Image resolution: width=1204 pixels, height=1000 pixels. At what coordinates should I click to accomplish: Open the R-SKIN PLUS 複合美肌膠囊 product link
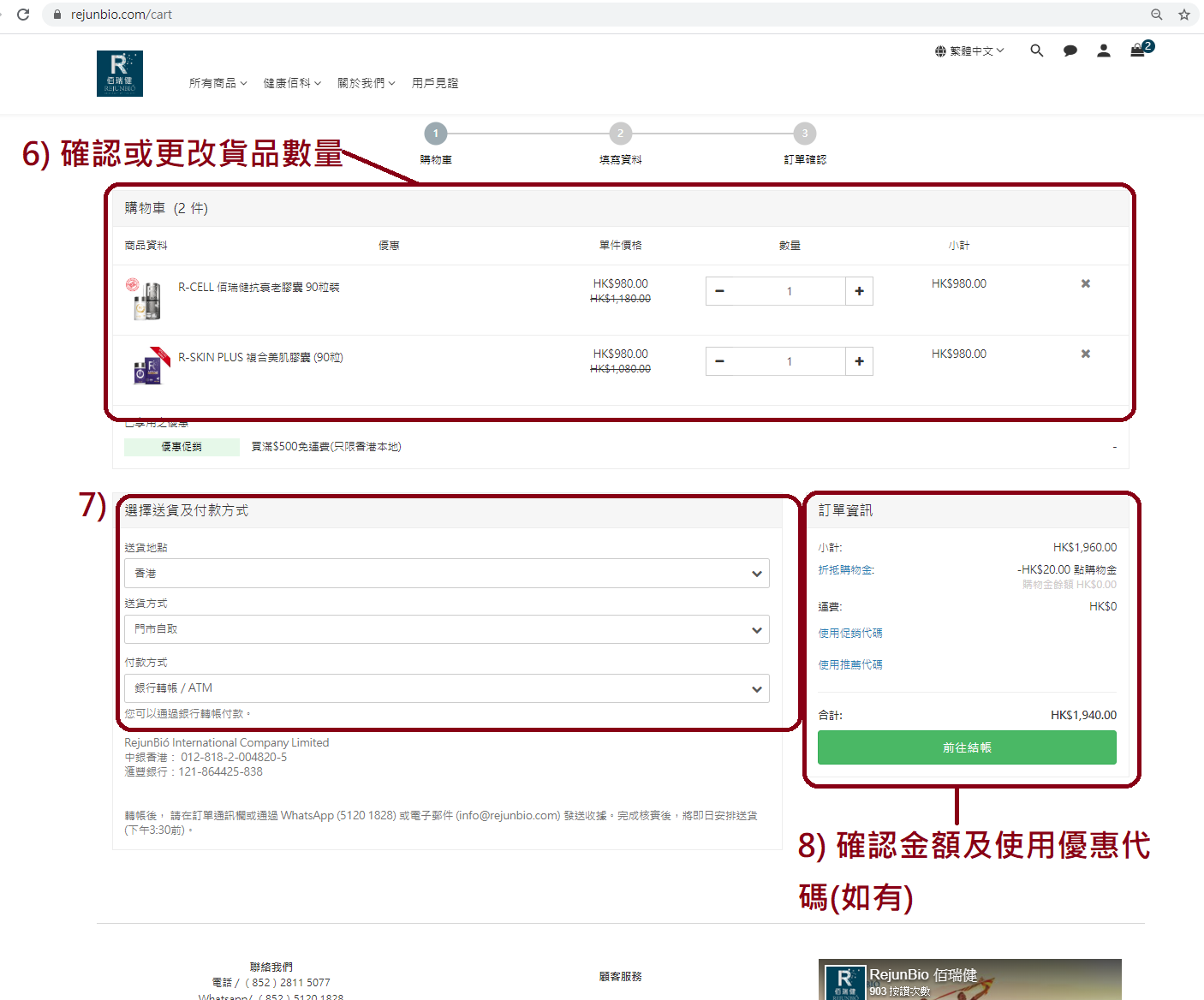click(260, 358)
